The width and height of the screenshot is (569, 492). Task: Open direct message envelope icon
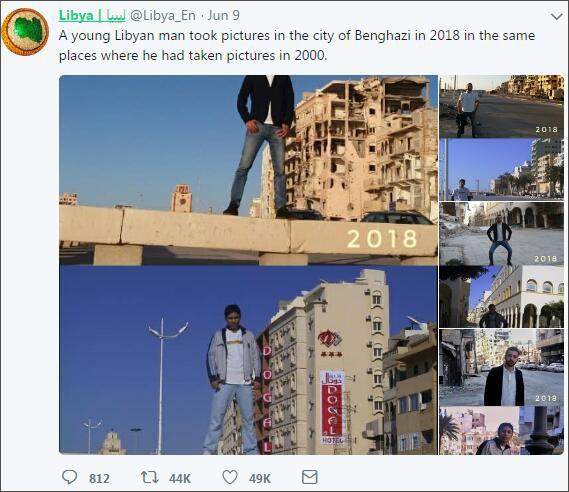coord(310,477)
